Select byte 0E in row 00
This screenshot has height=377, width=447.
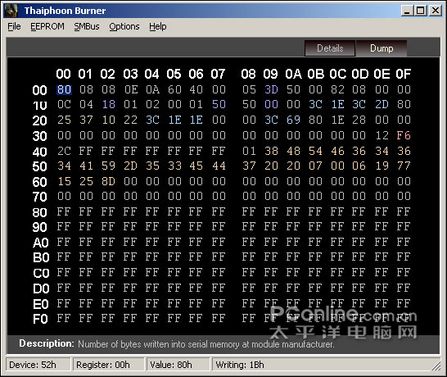[x=130, y=89]
